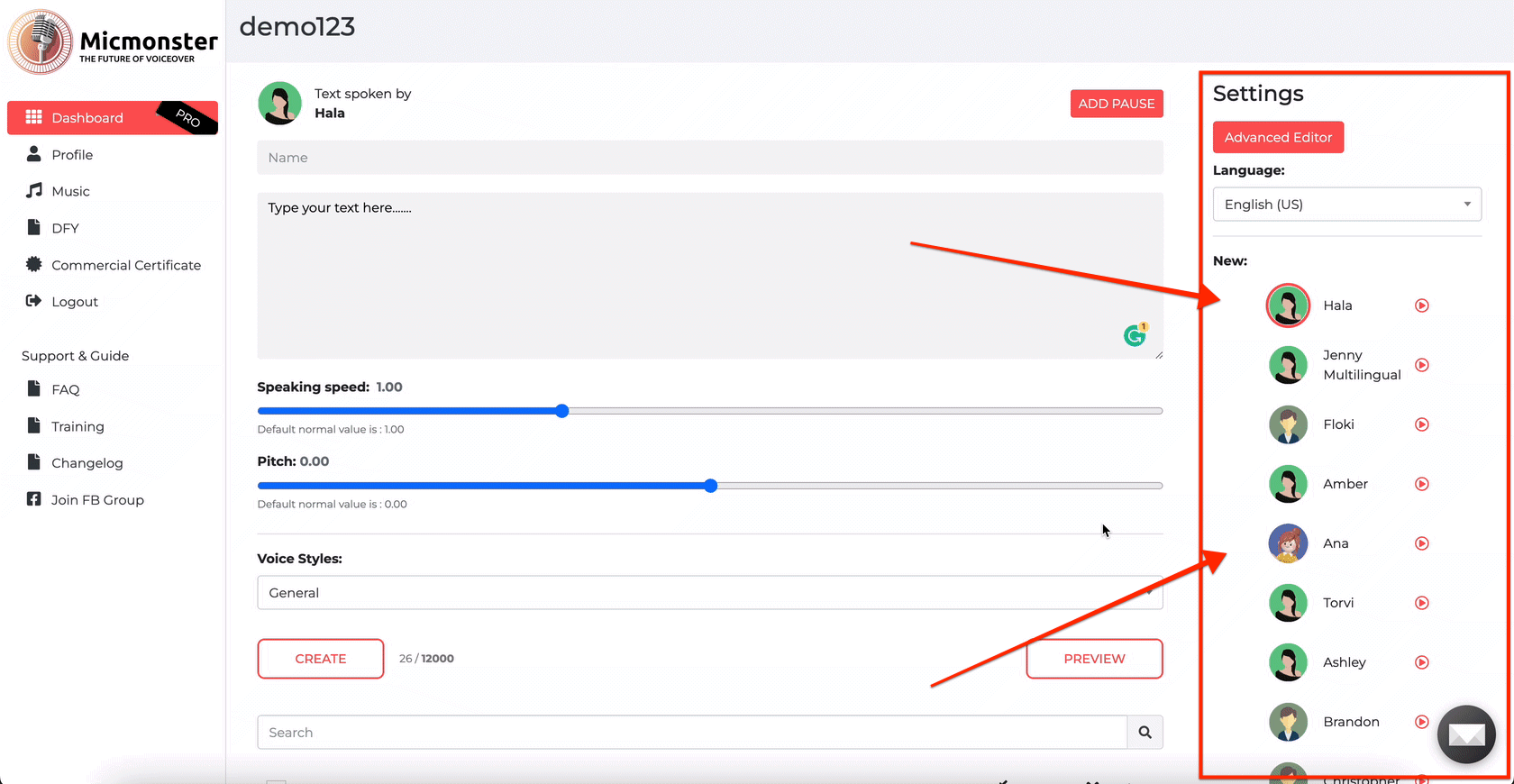Go to the Music section
This screenshot has height=784, width=1514.
(70, 191)
